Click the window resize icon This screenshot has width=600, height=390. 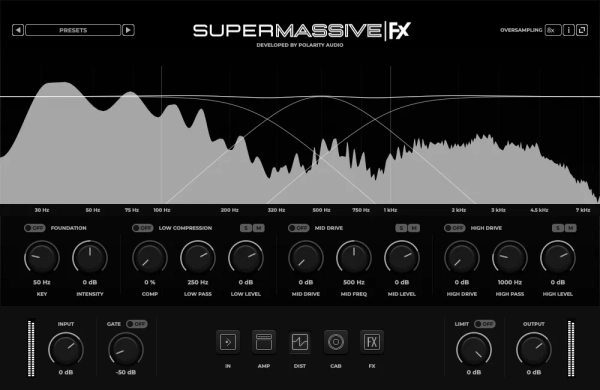tap(582, 30)
